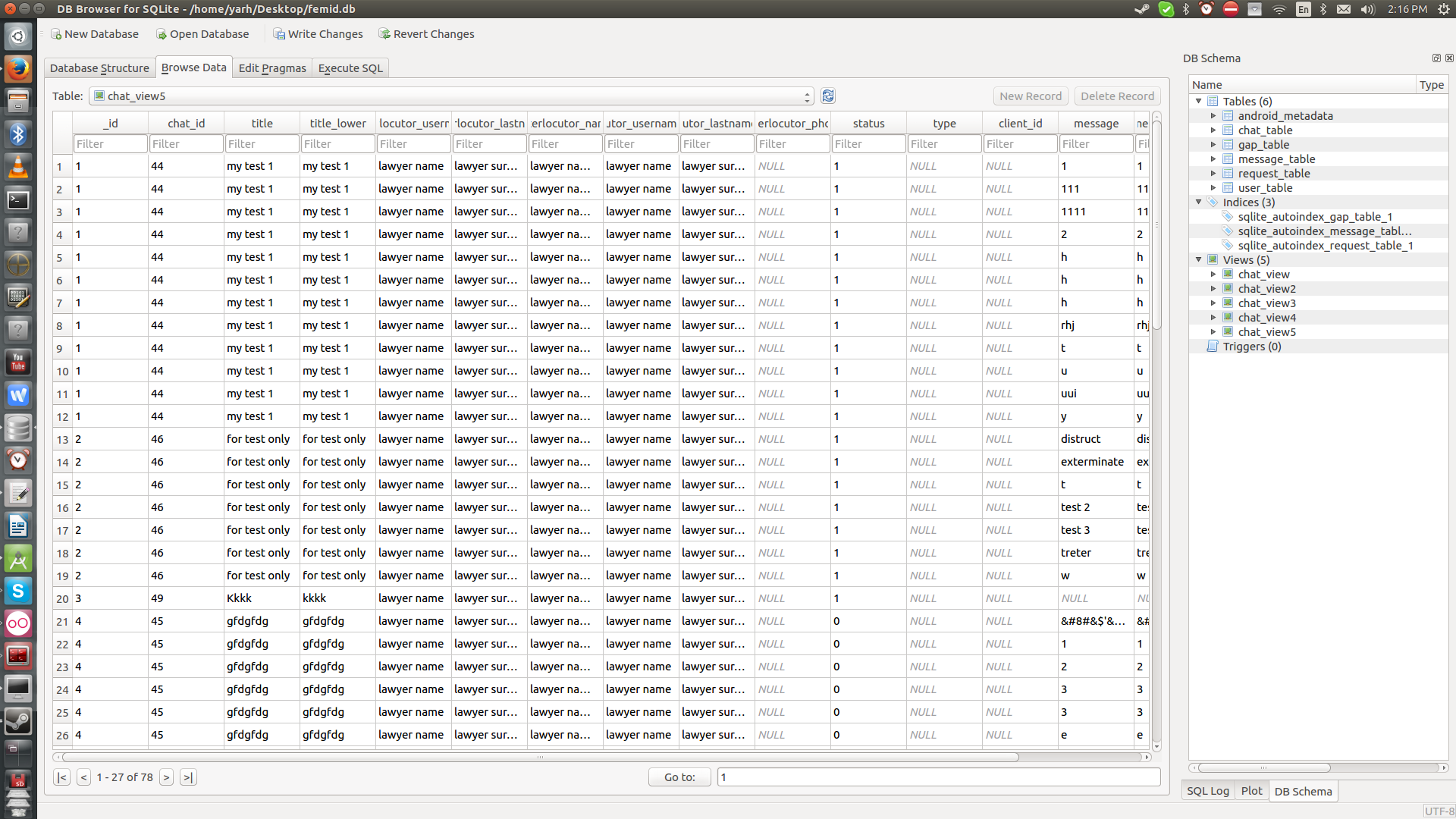This screenshot has width=1456, height=819.
Task: Click the Write Changes icon
Action: tap(279, 34)
